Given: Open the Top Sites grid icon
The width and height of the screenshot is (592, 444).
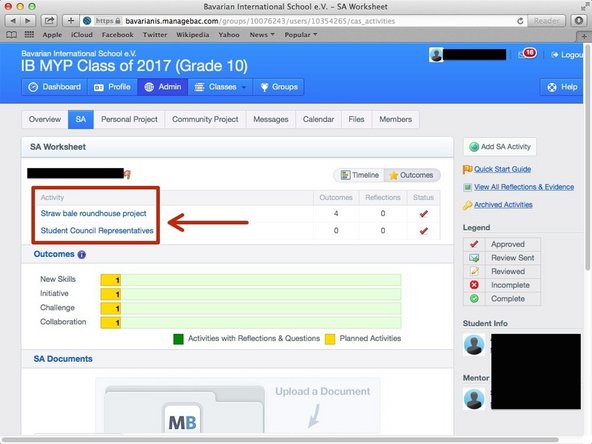Looking at the screenshot, I should (29, 35).
